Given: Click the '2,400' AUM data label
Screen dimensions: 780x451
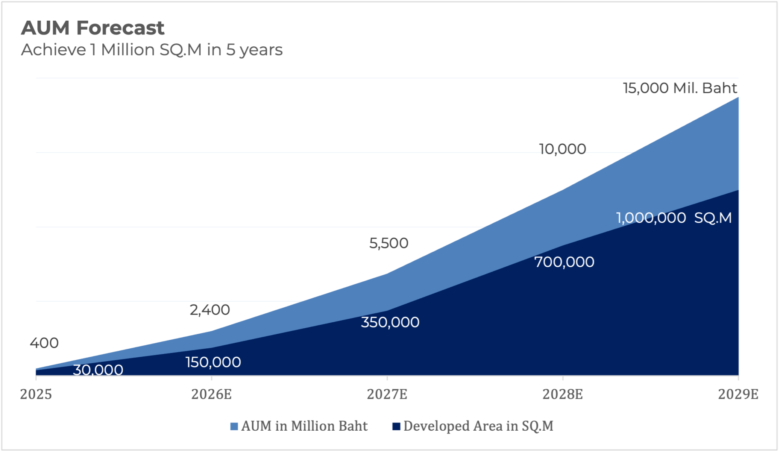Looking at the screenshot, I should (x=209, y=310).
